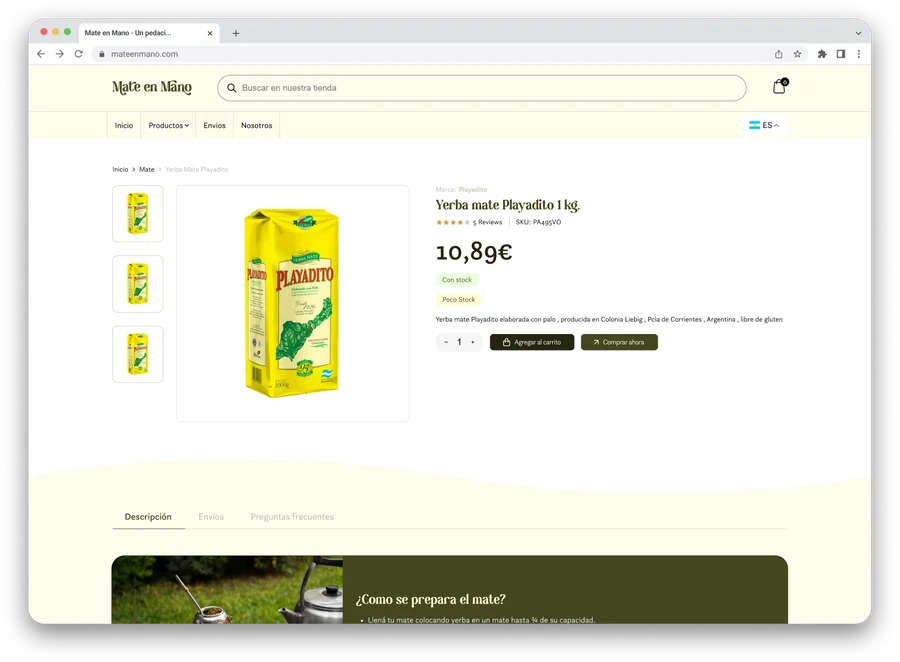The image size is (900, 662).
Task: Click Agregar al carrito button
Action: coord(532,342)
